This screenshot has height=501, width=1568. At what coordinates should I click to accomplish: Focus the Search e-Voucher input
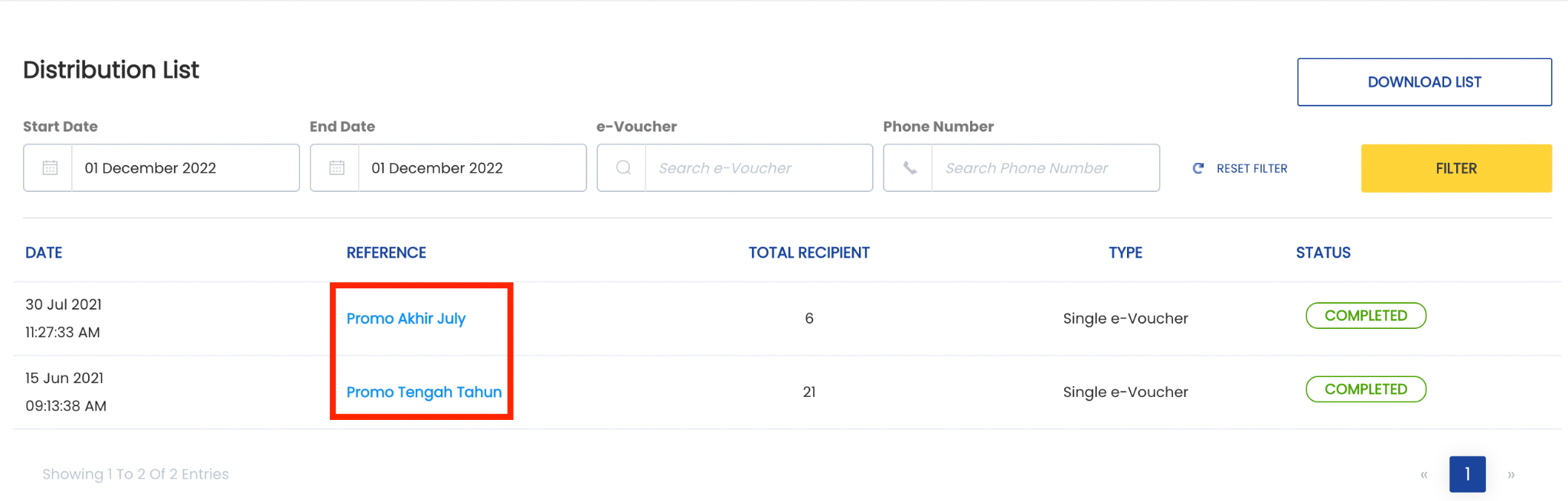(759, 168)
